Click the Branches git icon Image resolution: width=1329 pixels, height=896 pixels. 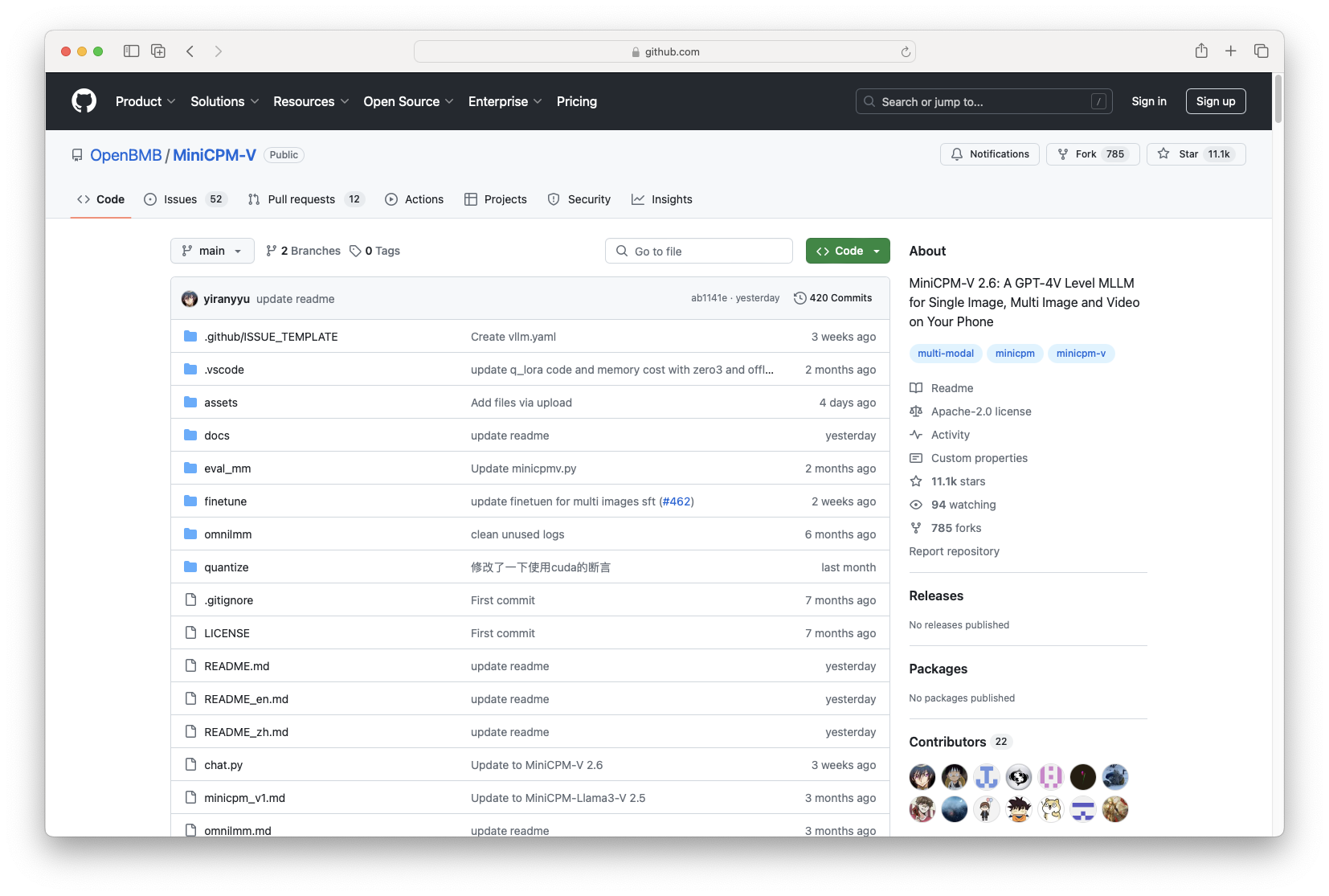(x=272, y=251)
